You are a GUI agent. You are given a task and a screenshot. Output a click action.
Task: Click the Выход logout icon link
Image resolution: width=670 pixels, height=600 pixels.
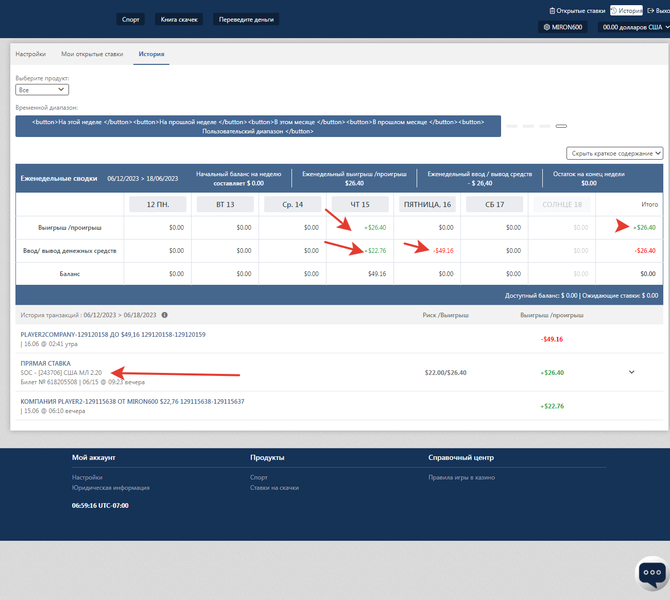pyautogui.click(x=657, y=10)
